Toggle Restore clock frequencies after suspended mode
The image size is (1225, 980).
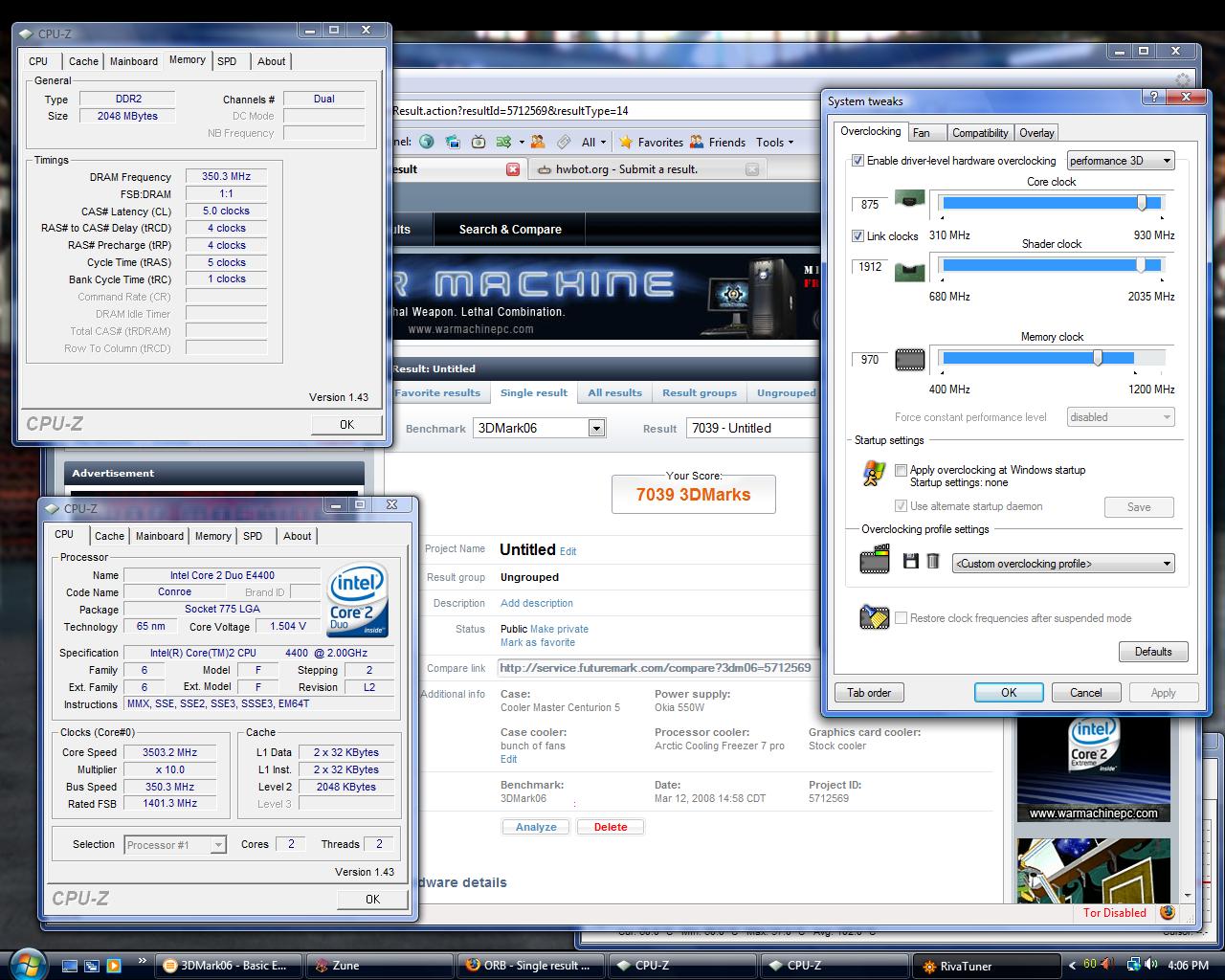pyautogui.click(x=901, y=618)
